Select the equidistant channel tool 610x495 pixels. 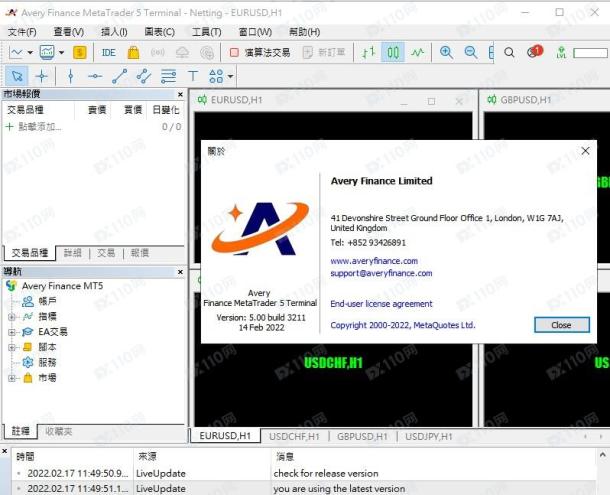click(144, 76)
